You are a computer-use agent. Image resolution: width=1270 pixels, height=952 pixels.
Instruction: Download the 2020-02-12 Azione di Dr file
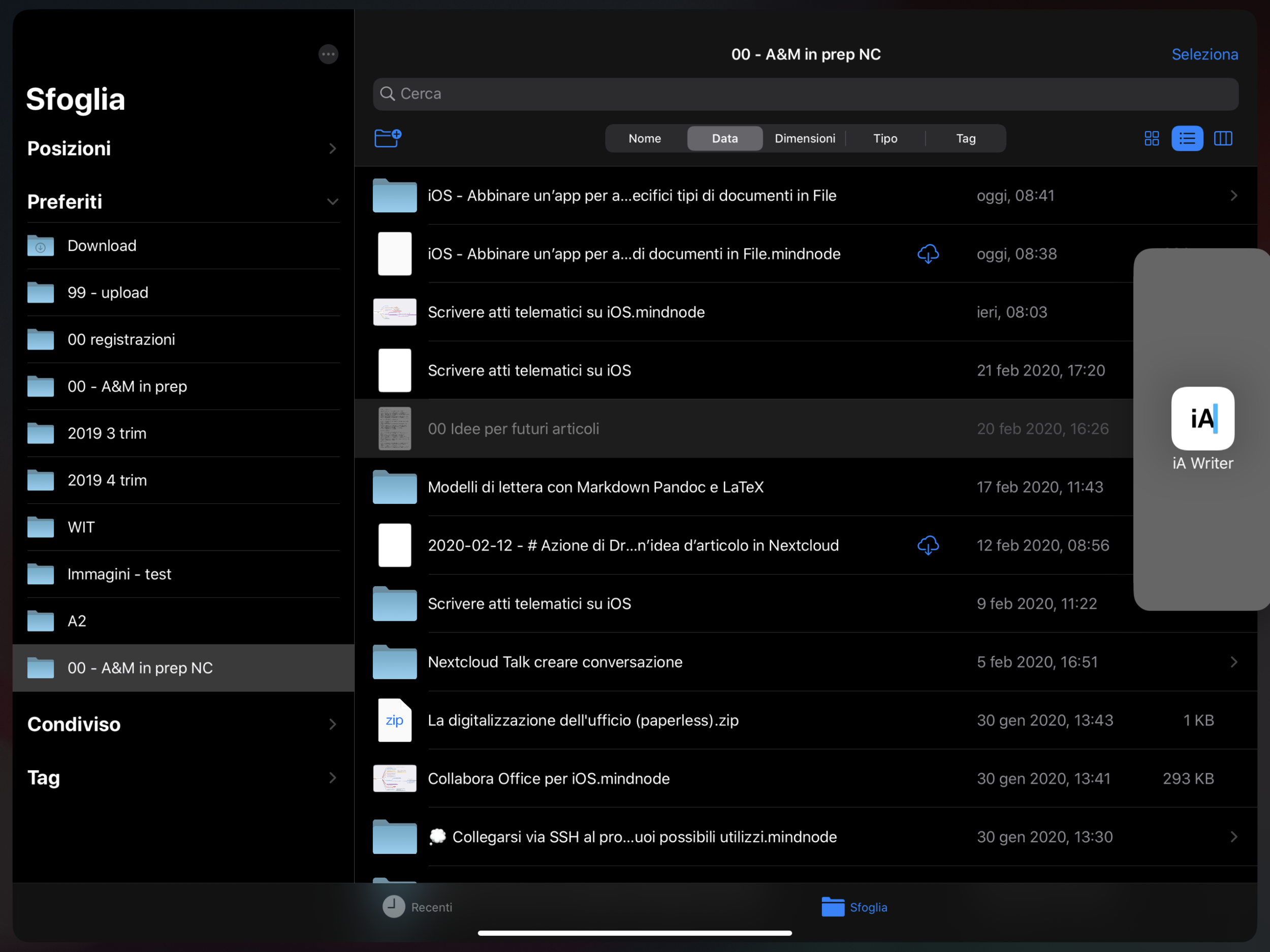click(x=928, y=546)
